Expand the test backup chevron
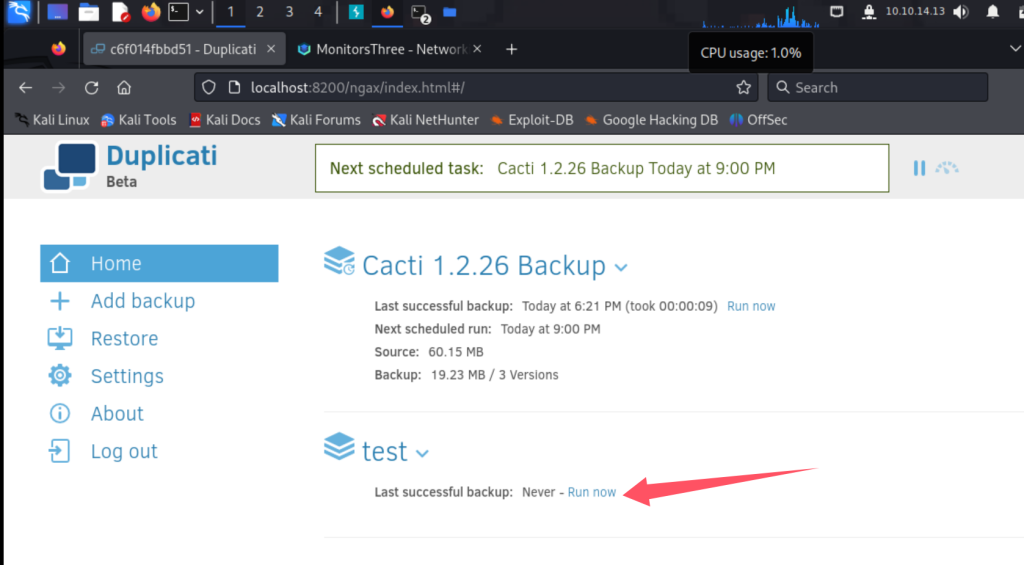Screen dimensions: 1024x565 coord(423,453)
